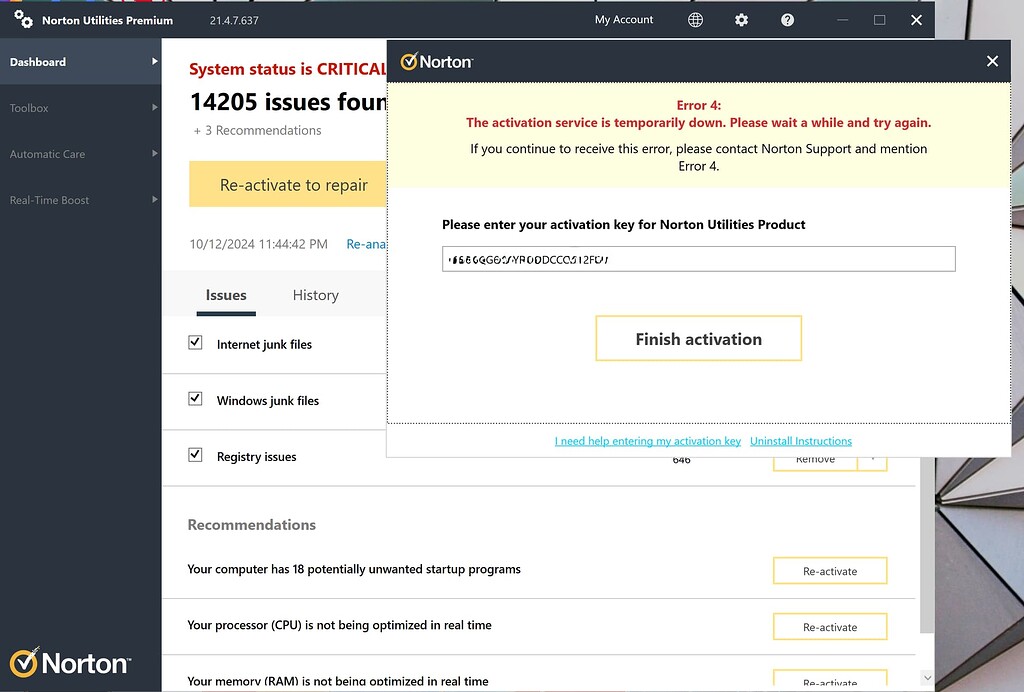Open help via the question mark icon

(787, 19)
